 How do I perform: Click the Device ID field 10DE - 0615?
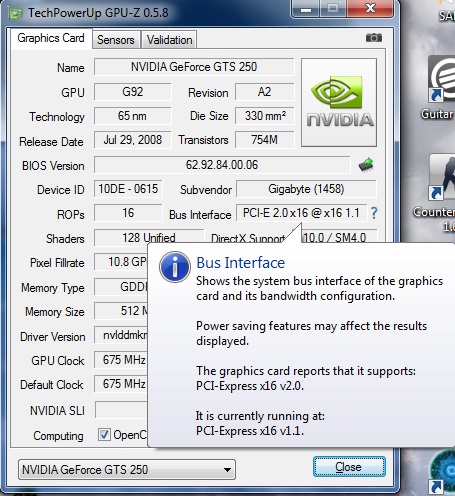(x=128, y=189)
